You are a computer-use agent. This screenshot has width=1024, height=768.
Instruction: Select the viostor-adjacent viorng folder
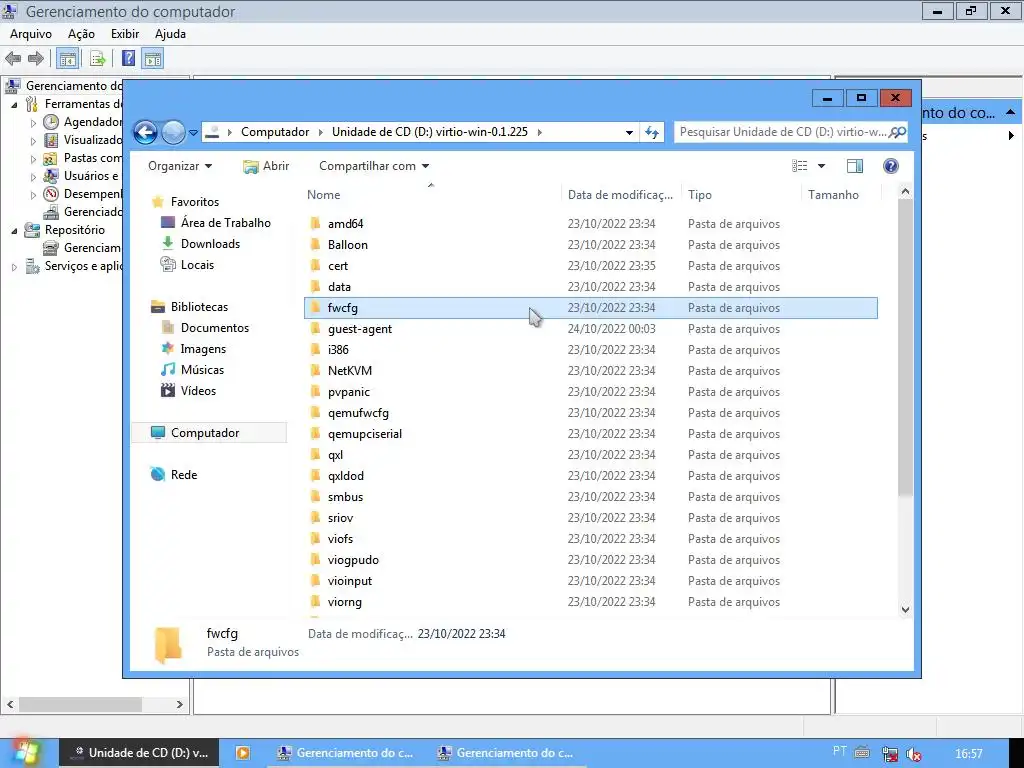pyautogui.click(x=591, y=601)
